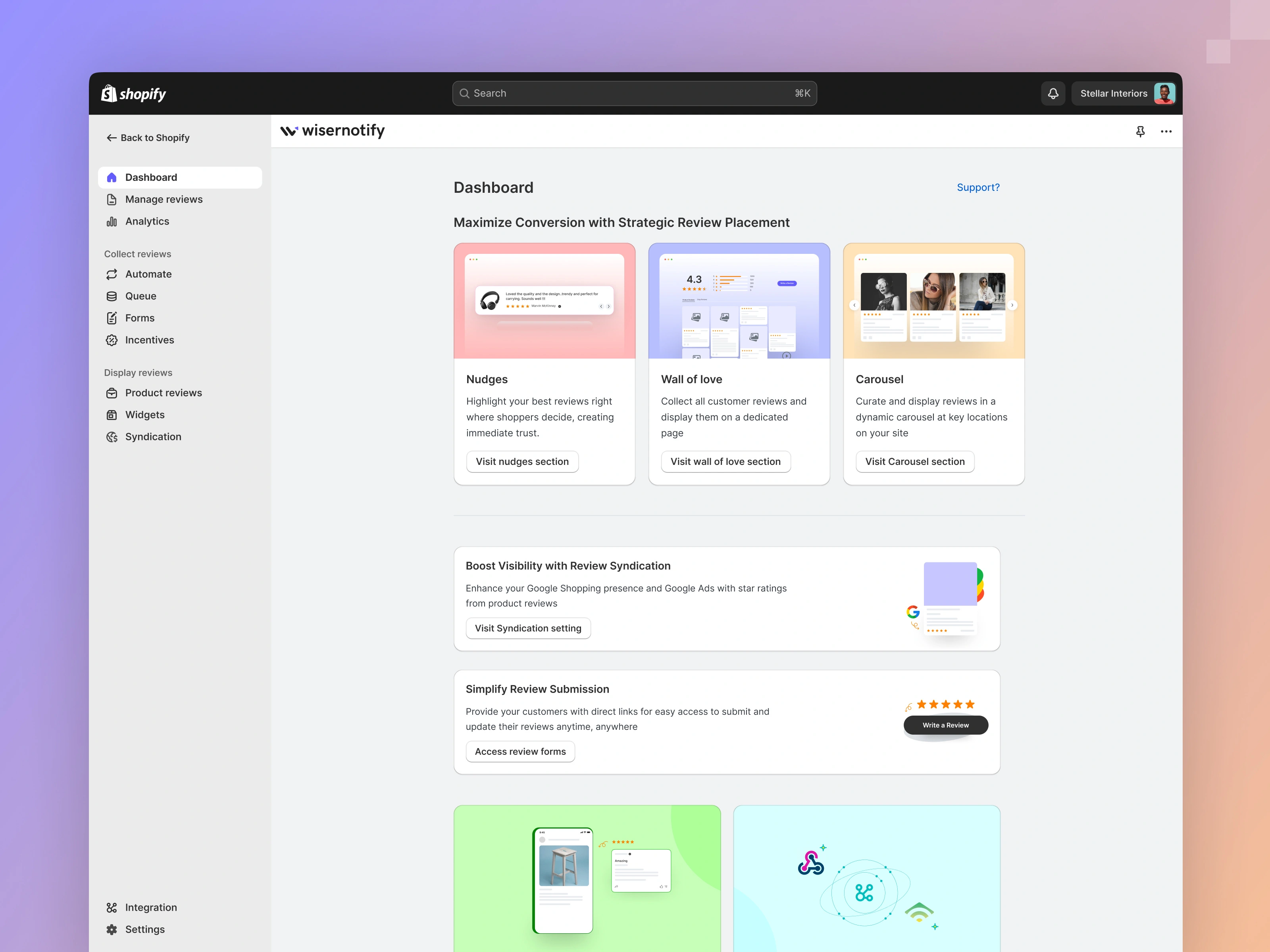Open Incentives section

tap(180, 340)
